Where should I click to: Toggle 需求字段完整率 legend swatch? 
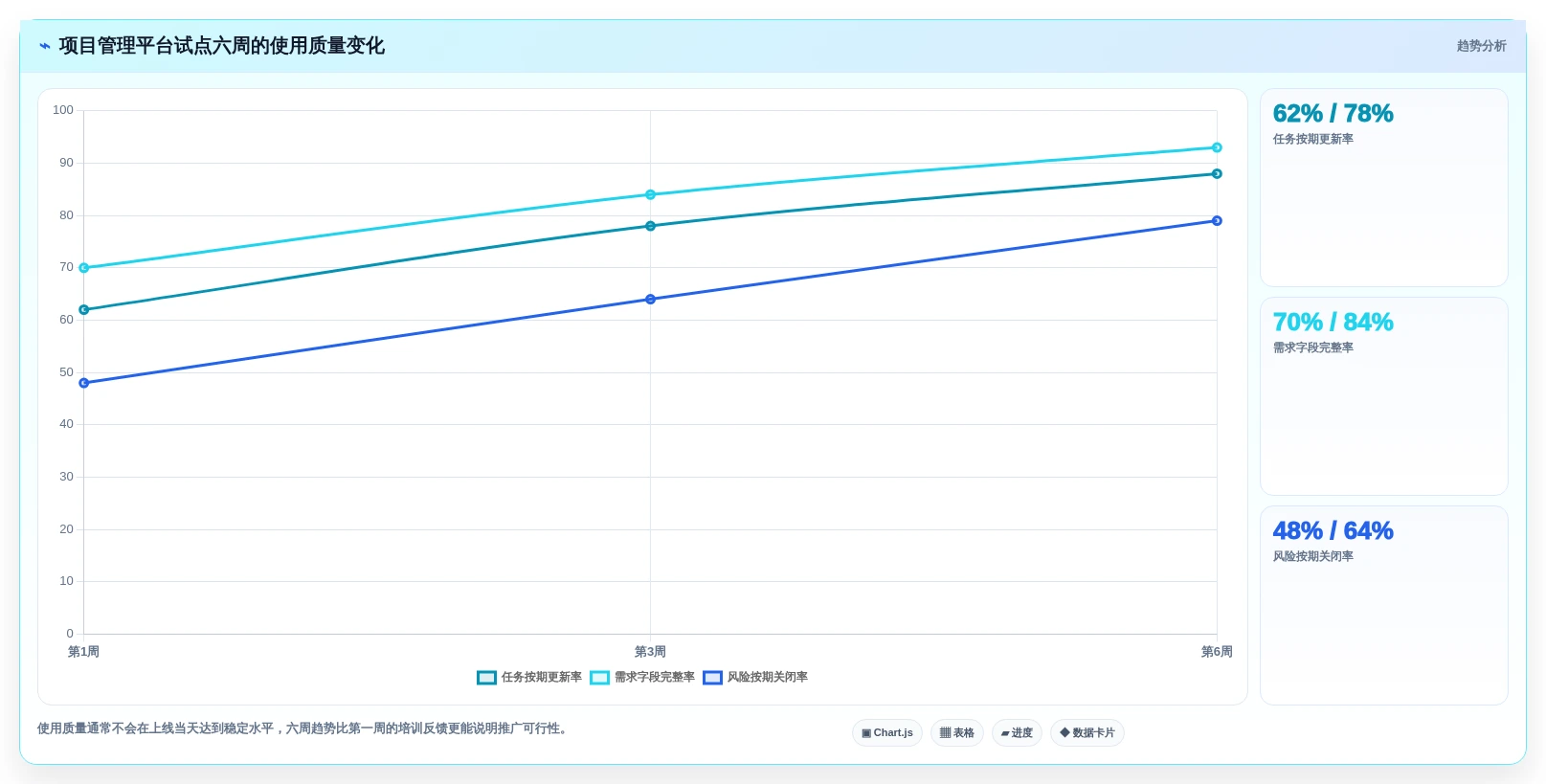tap(599, 678)
